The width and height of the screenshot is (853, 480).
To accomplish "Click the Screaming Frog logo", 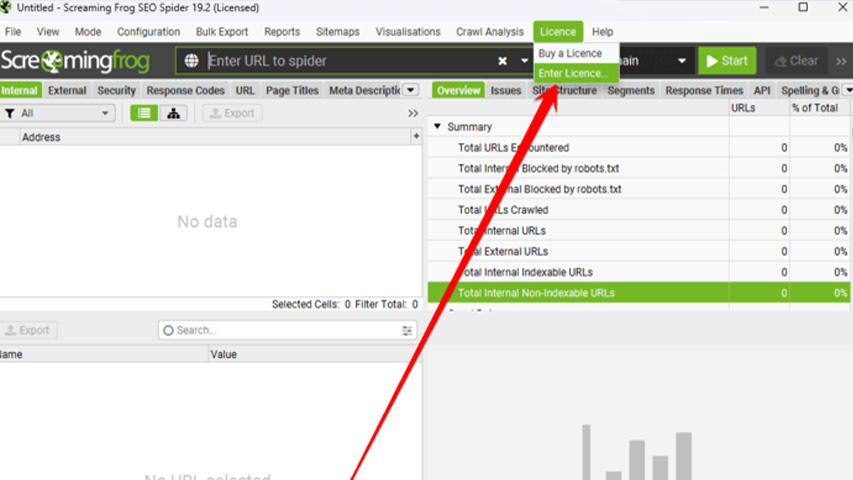I will [x=75, y=61].
